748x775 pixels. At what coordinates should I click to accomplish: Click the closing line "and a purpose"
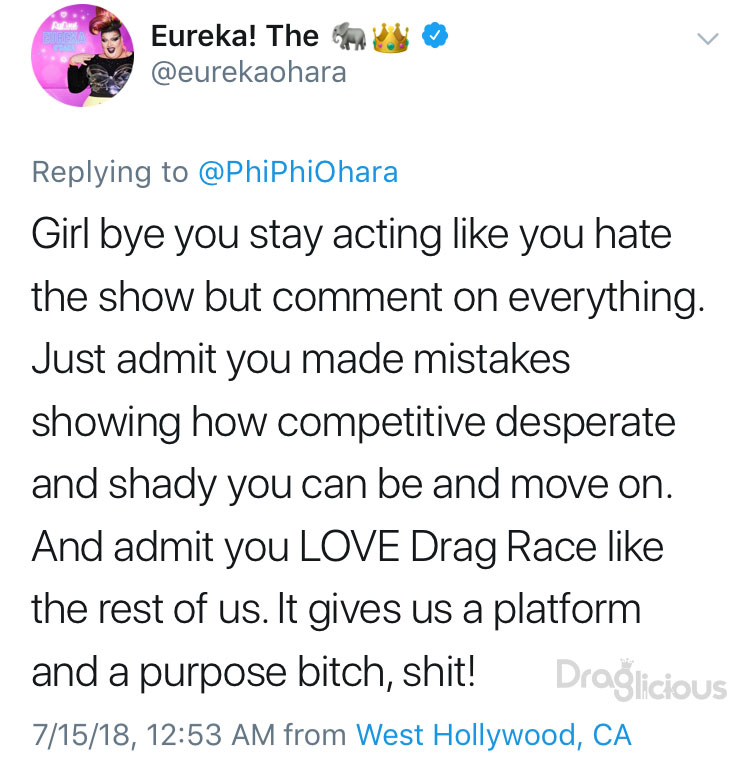point(254,672)
